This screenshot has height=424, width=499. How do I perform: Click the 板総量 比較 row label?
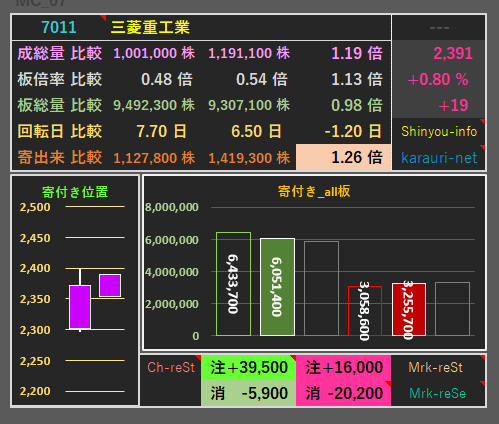click(x=60, y=105)
